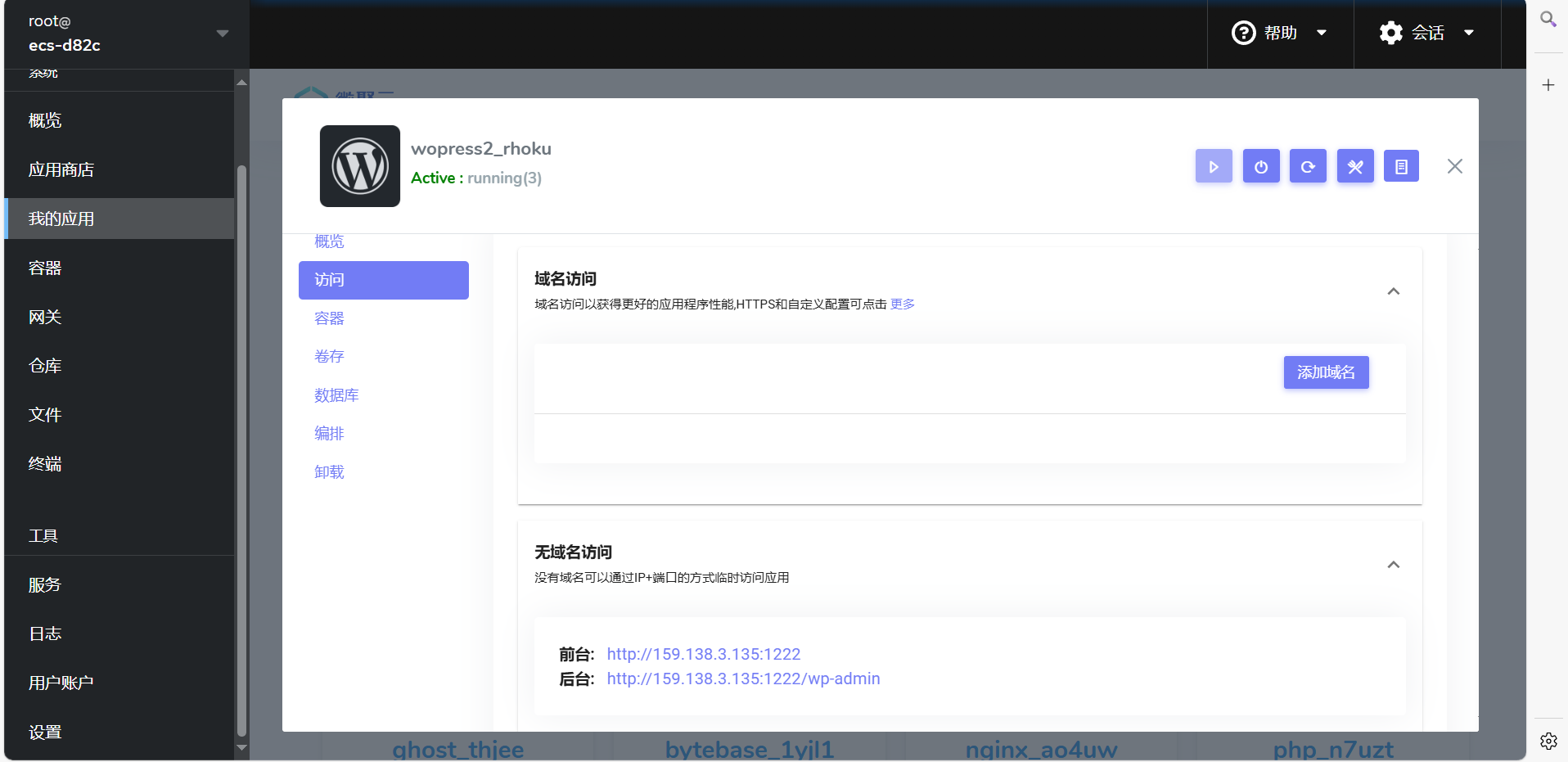1568x762 pixels.
Task: Click the start (play) button for wopress2_rhoku
Action: point(1214,166)
